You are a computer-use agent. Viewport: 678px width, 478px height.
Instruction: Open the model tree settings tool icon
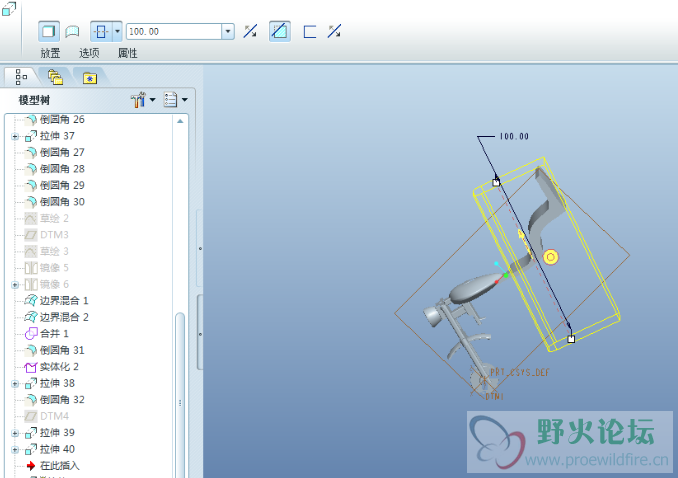point(138,100)
